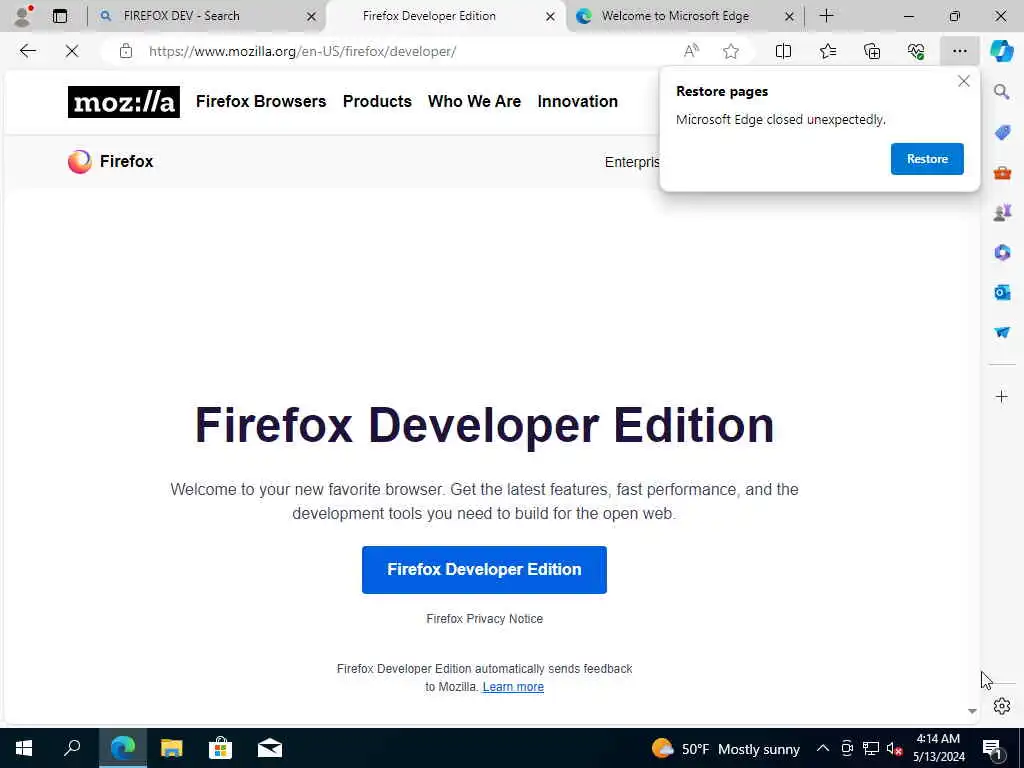Viewport: 1024px width, 768px height.
Task: Click the Firefox logo link
Action: coord(110,161)
